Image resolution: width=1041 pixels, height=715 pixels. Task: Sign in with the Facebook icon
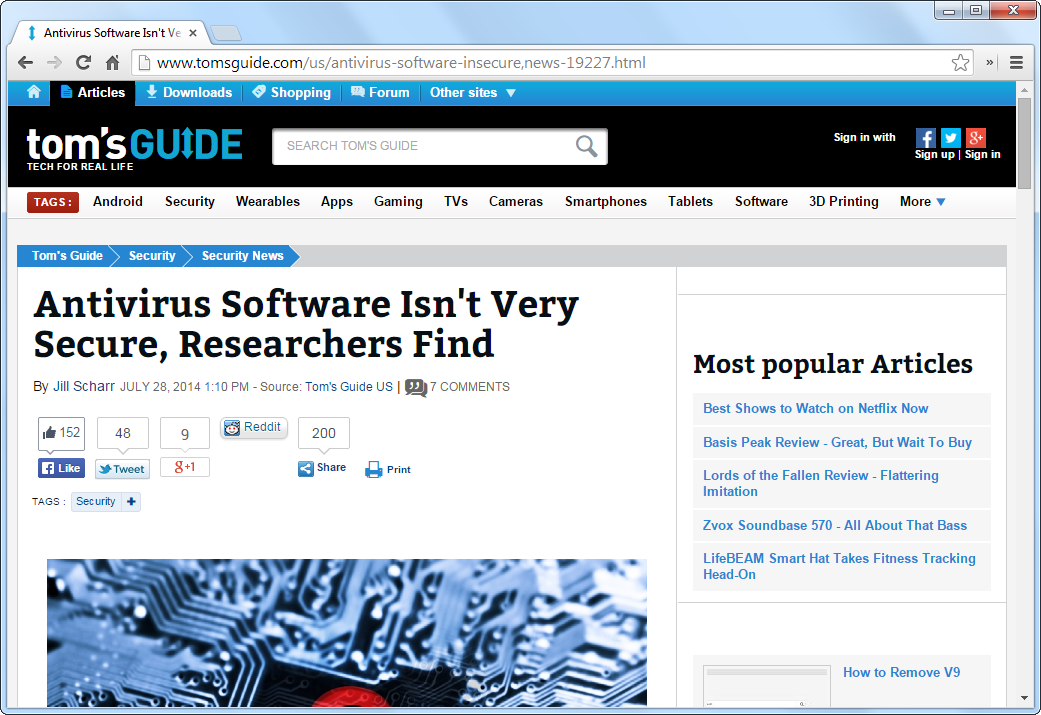926,138
